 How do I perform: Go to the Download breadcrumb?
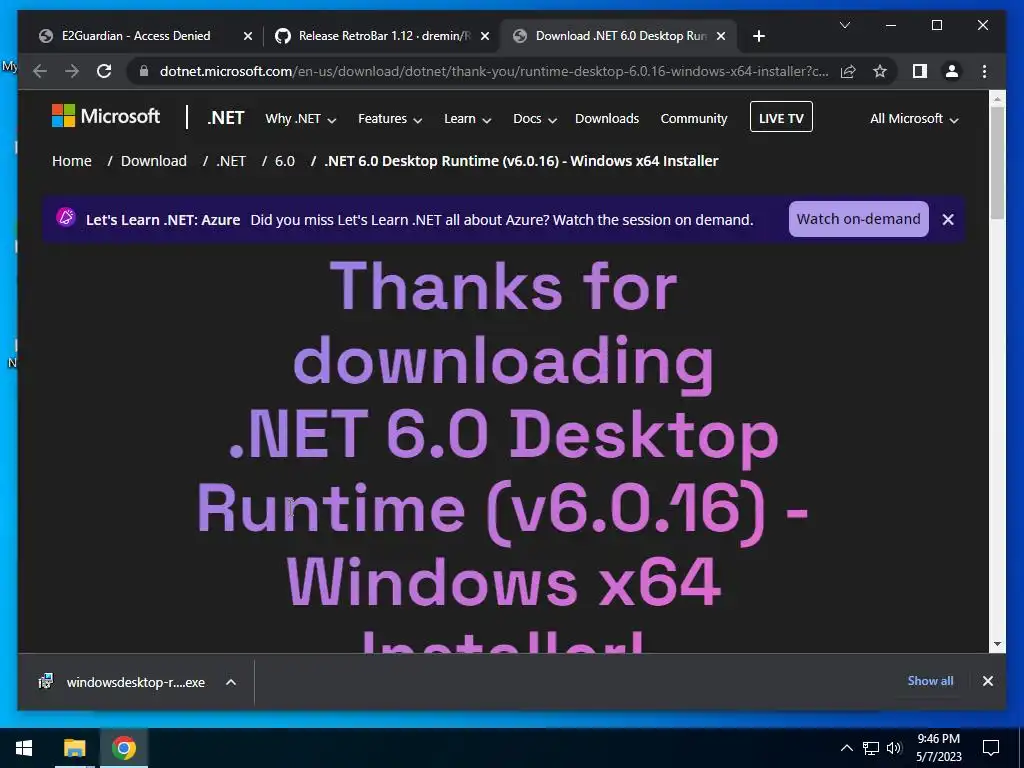[x=153, y=161]
